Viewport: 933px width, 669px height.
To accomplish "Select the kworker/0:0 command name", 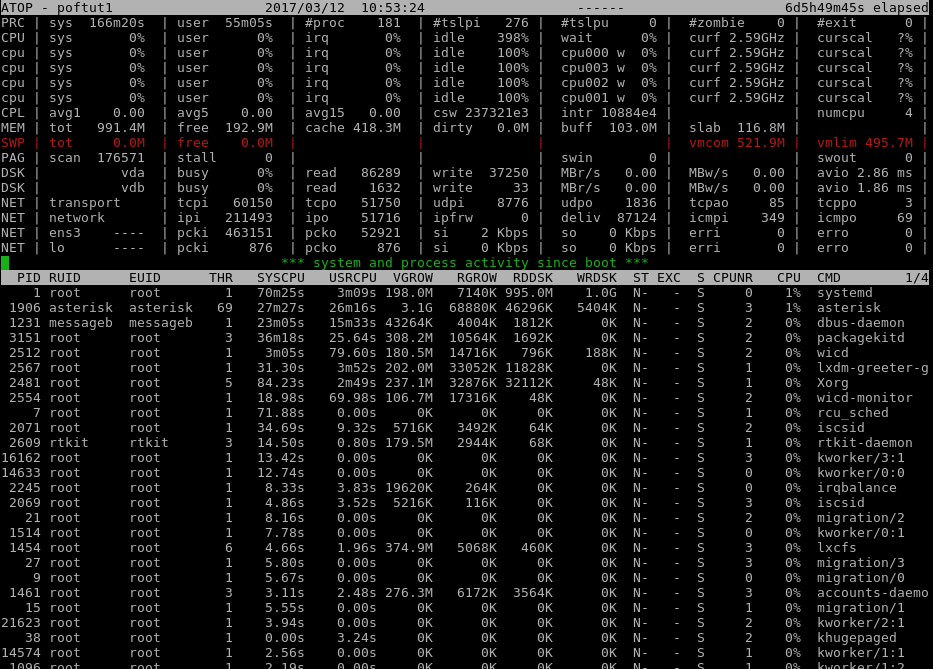I will (861, 473).
